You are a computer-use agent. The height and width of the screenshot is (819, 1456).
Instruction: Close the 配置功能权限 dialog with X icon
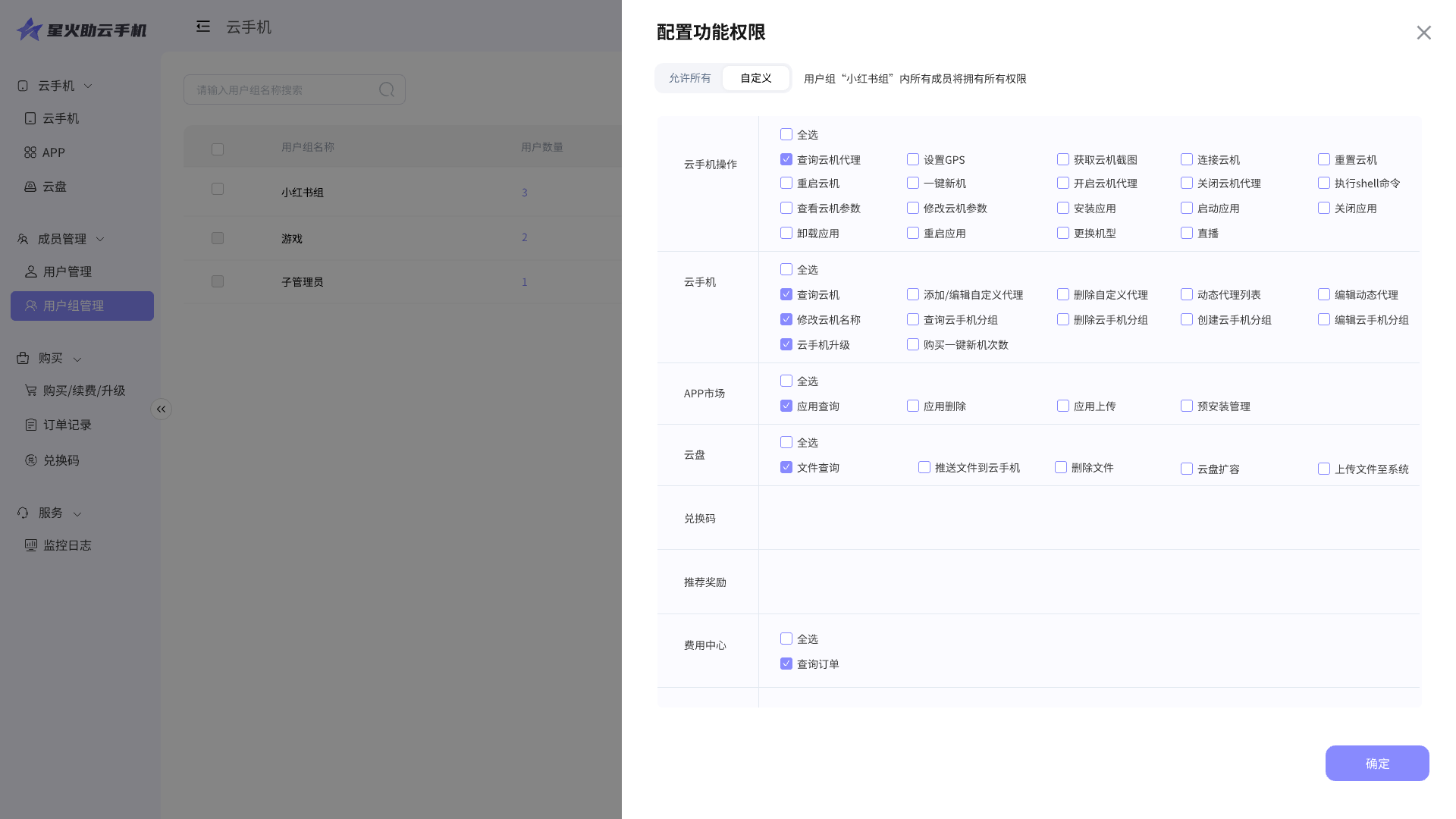[x=1423, y=33]
